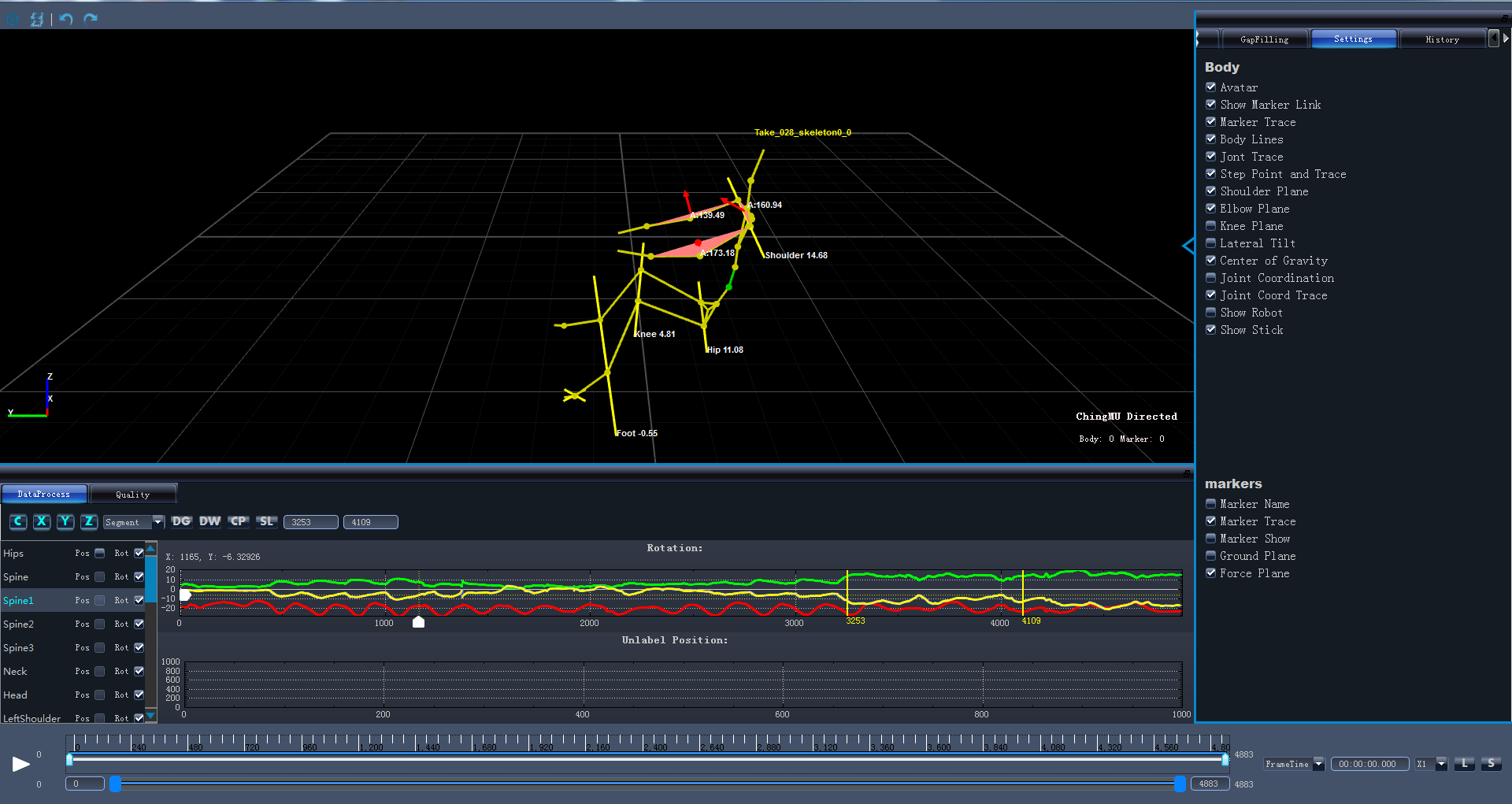The width and height of the screenshot is (1512, 804).
Task: Click the blue collapse arrow of right panel
Action: click(1188, 246)
